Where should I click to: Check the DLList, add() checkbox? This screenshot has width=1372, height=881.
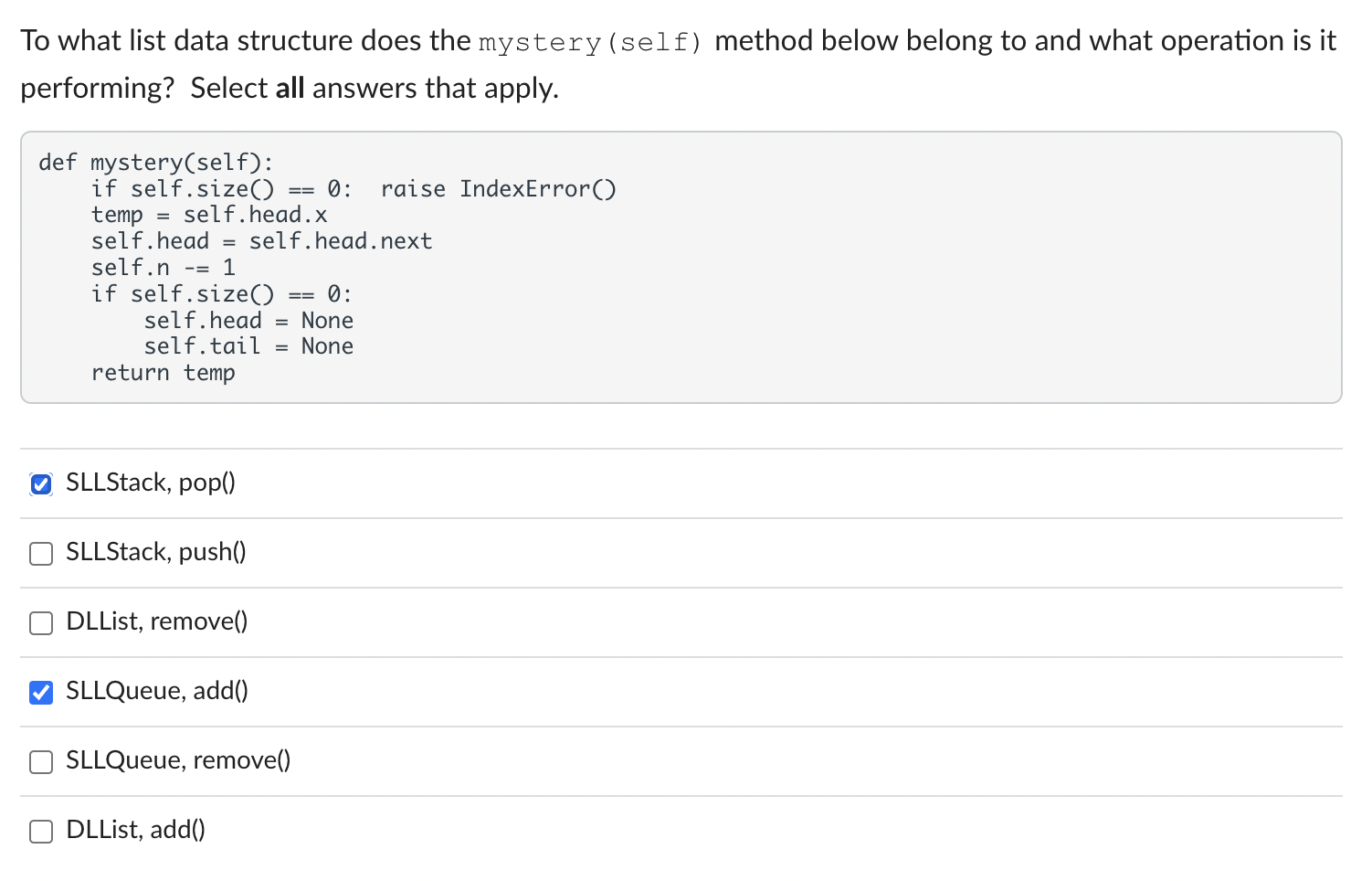coord(40,831)
